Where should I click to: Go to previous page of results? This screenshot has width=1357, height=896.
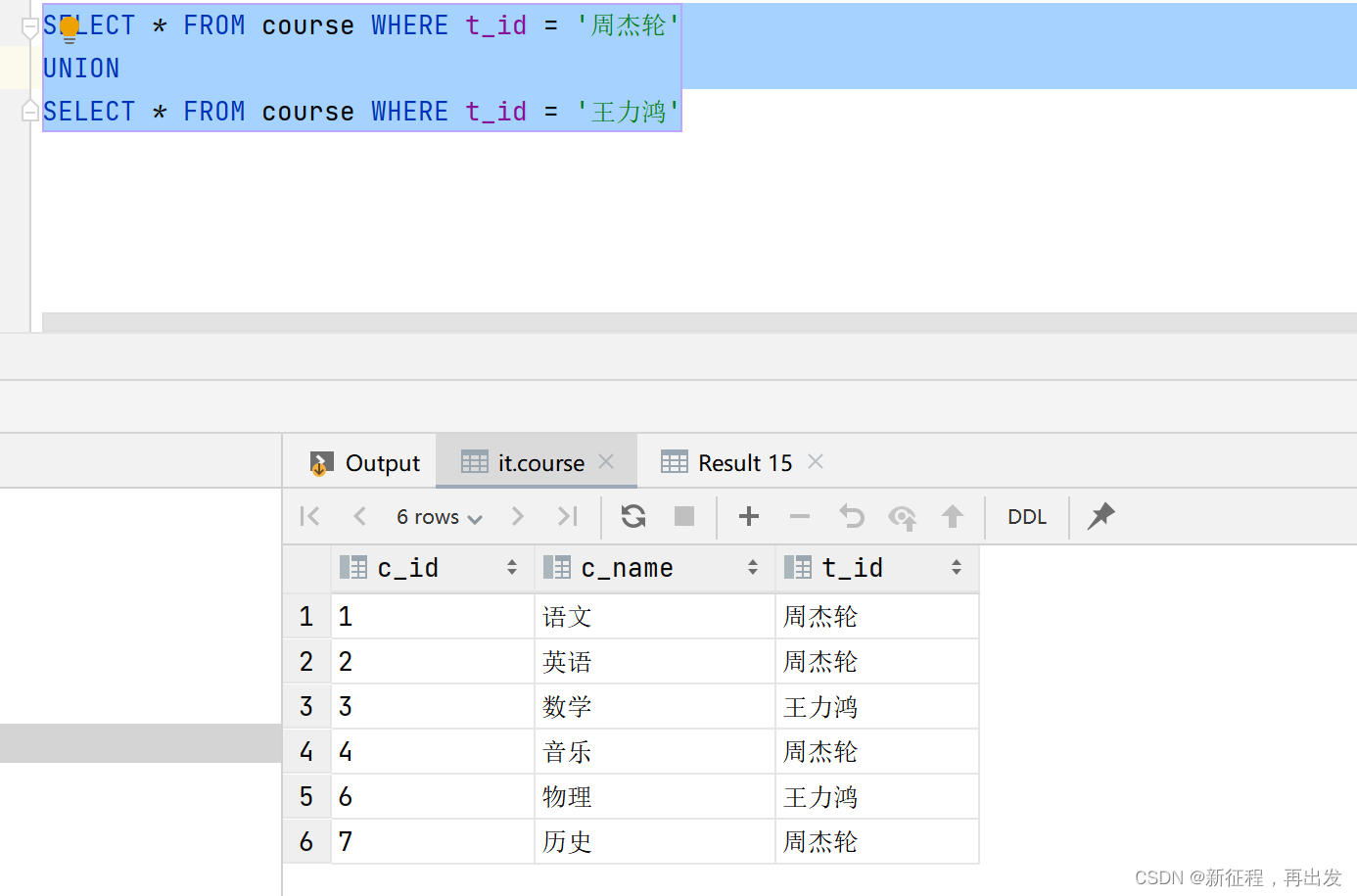click(359, 516)
